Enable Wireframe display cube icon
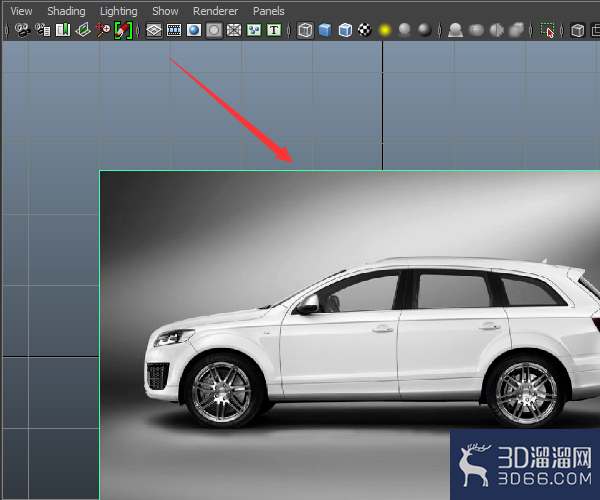 point(305,30)
